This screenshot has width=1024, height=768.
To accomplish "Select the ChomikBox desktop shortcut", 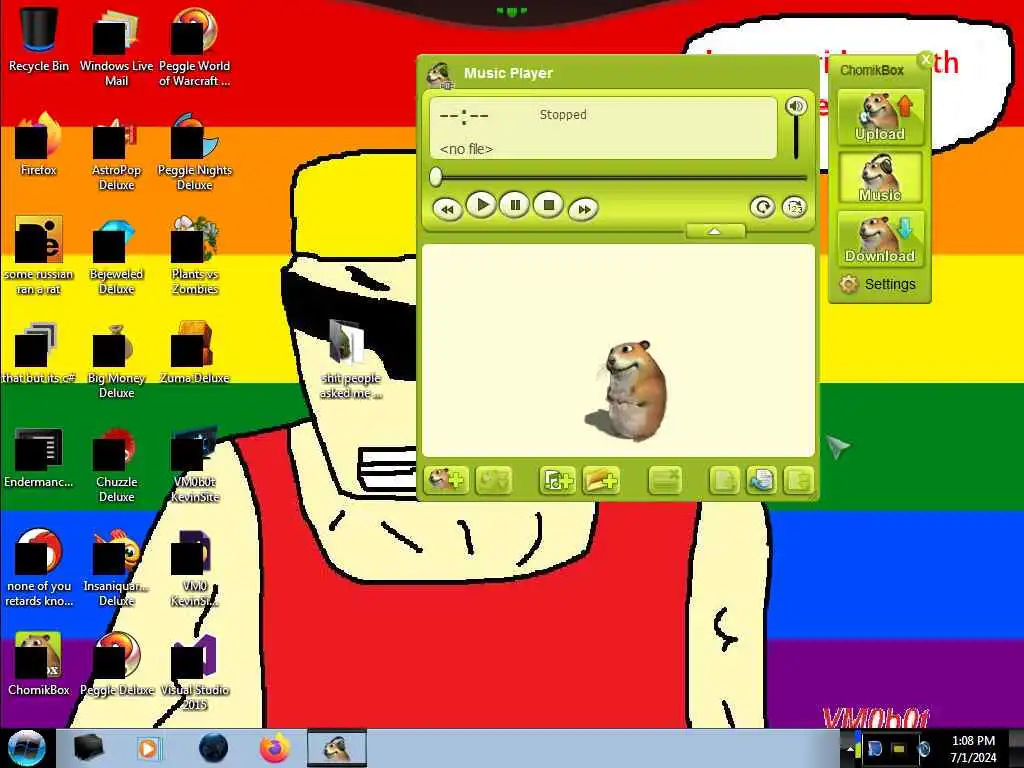I will (x=39, y=663).
